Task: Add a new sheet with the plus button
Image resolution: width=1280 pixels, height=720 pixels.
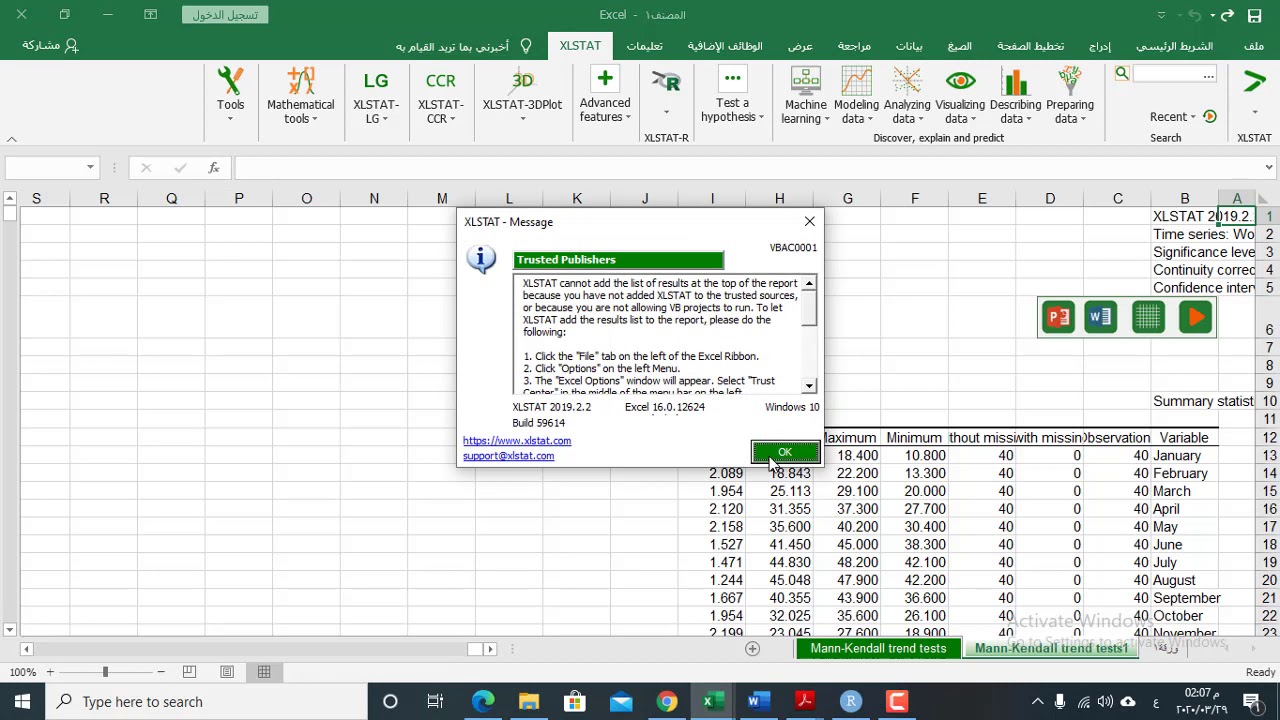Action: point(752,649)
